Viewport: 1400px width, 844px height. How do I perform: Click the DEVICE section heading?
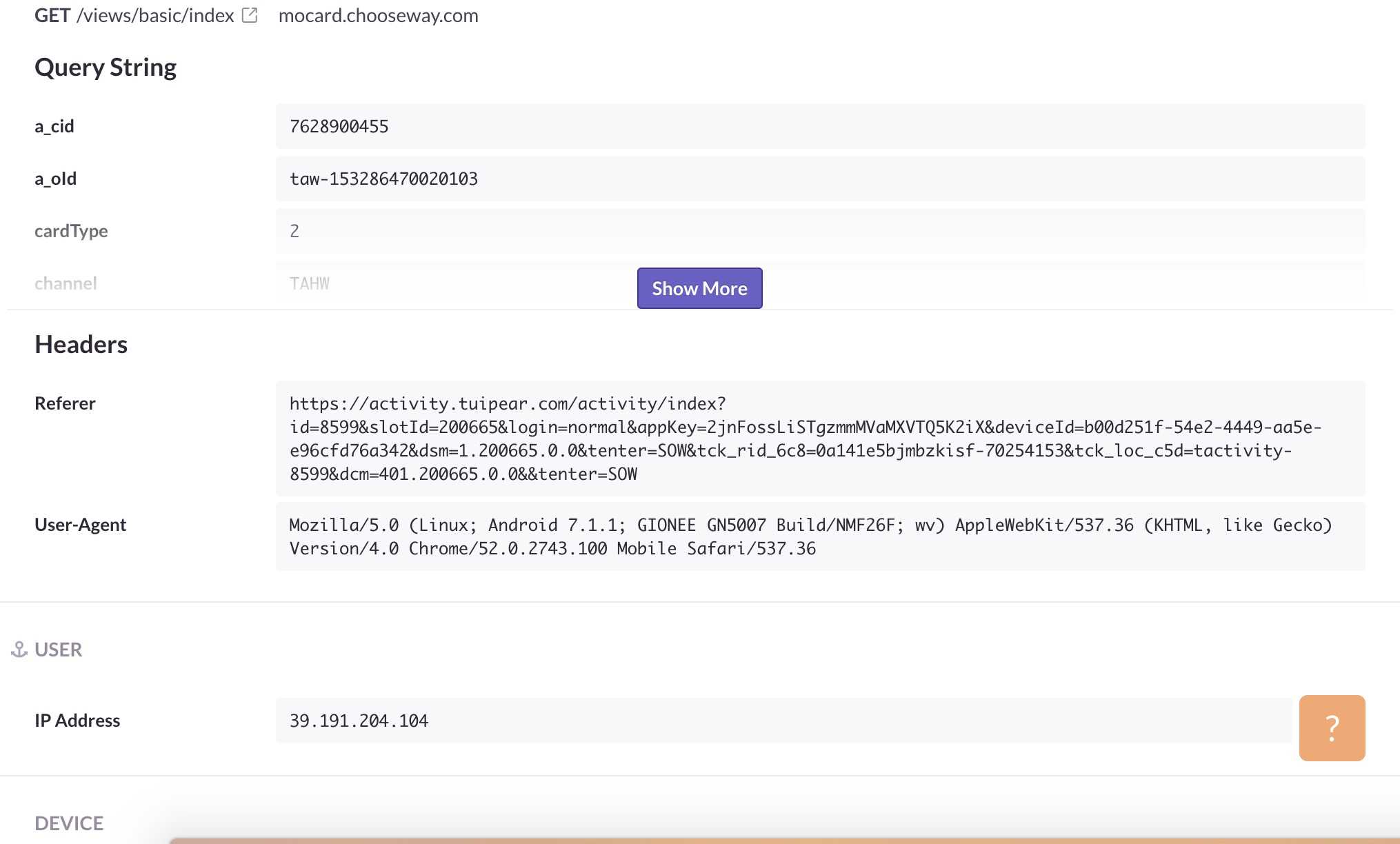coord(69,823)
